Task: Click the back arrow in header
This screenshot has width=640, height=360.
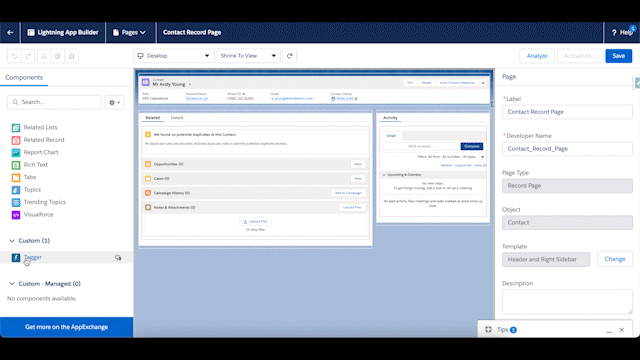Action: (x=10, y=32)
